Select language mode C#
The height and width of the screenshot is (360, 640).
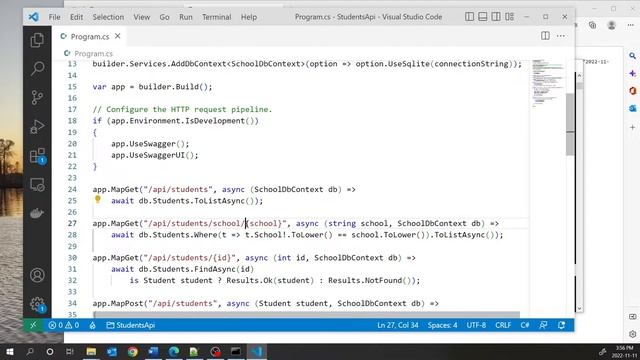coord(525,325)
